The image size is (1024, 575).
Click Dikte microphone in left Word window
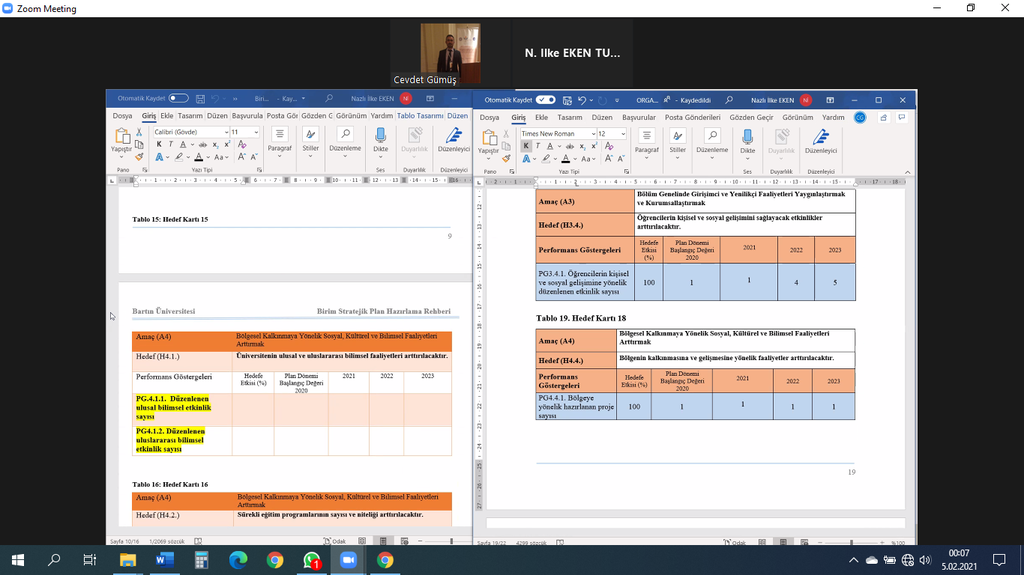(x=380, y=140)
